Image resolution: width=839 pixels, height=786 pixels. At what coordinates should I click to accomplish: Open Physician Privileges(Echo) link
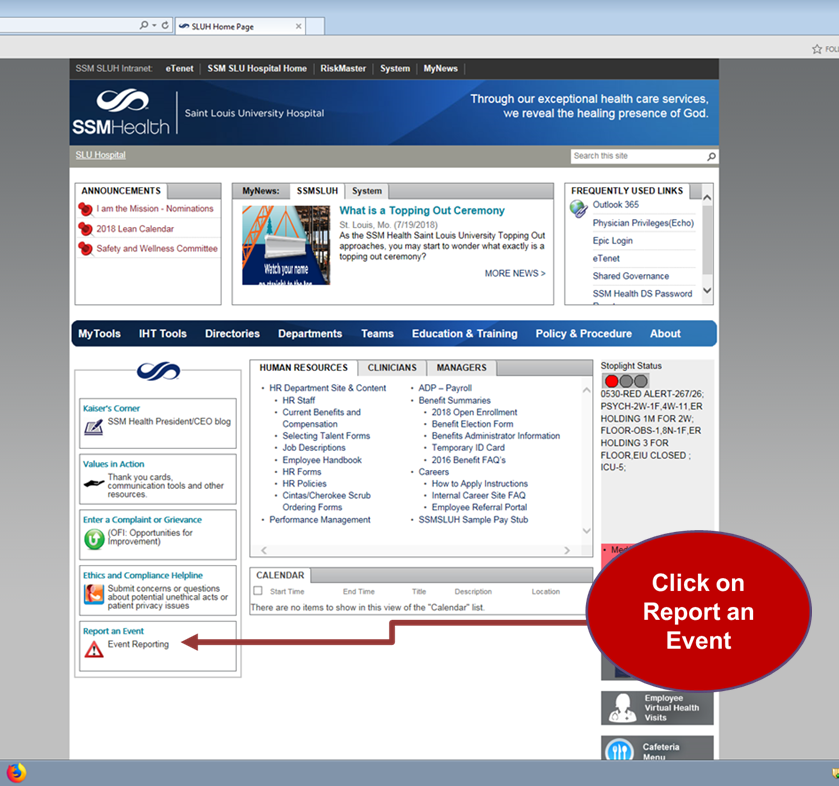coord(643,223)
